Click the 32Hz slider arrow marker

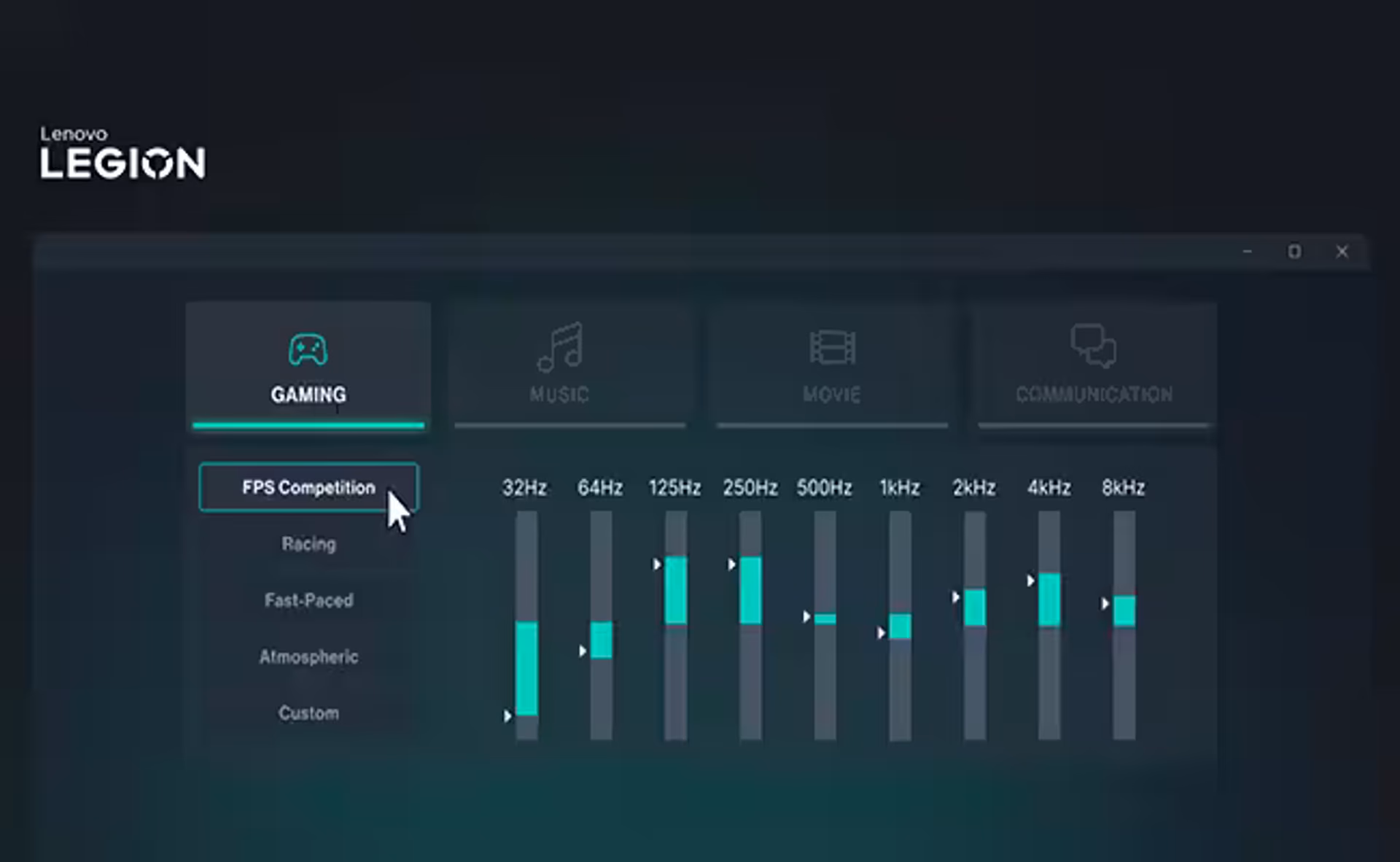507,716
